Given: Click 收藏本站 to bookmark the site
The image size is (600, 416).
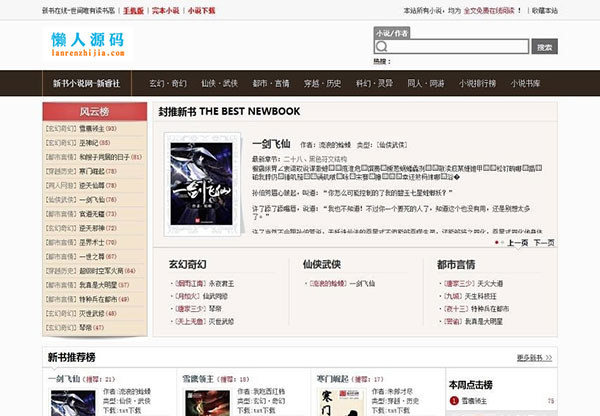Looking at the screenshot, I should coord(545,11).
